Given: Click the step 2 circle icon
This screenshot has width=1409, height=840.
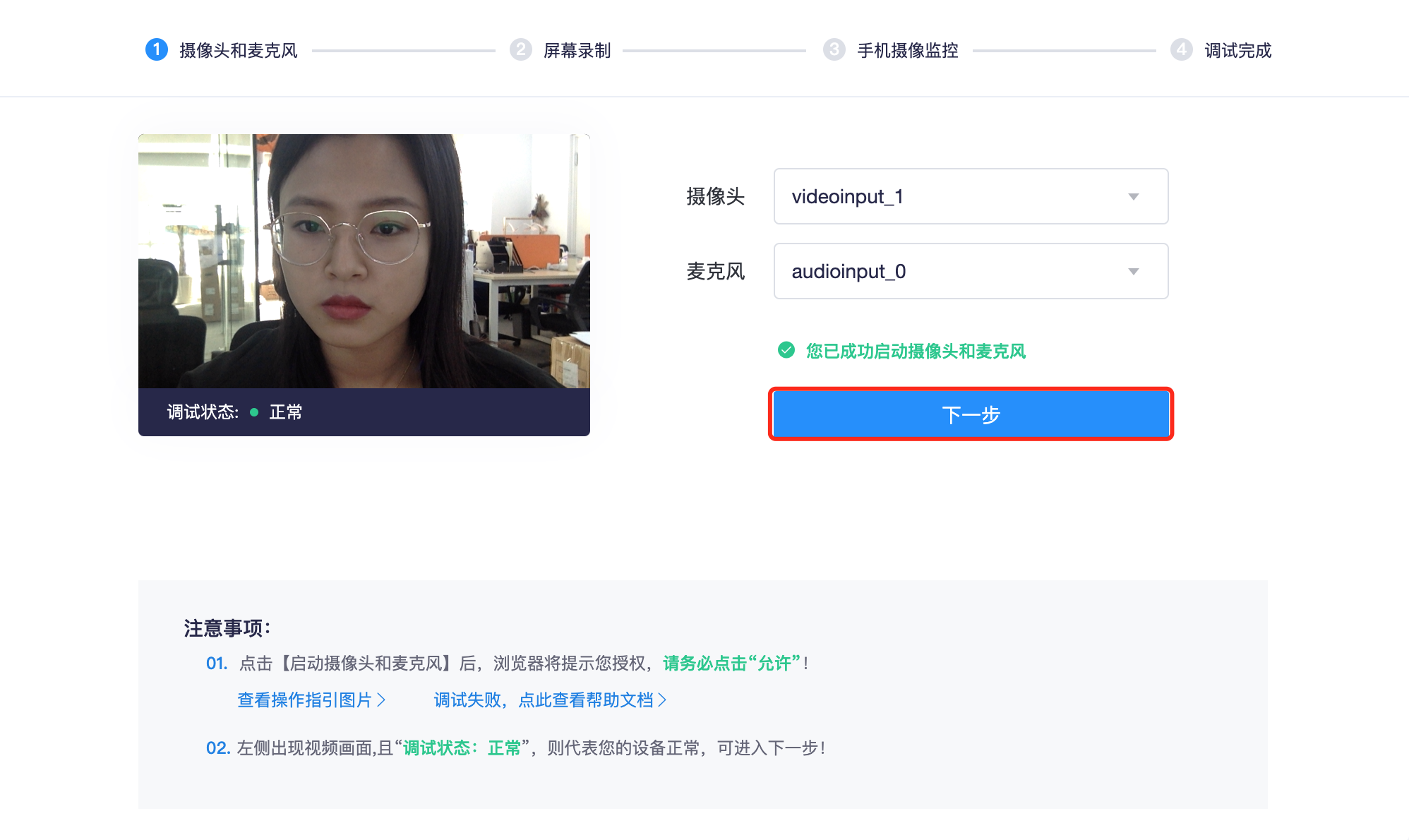Looking at the screenshot, I should click(521, 49).
